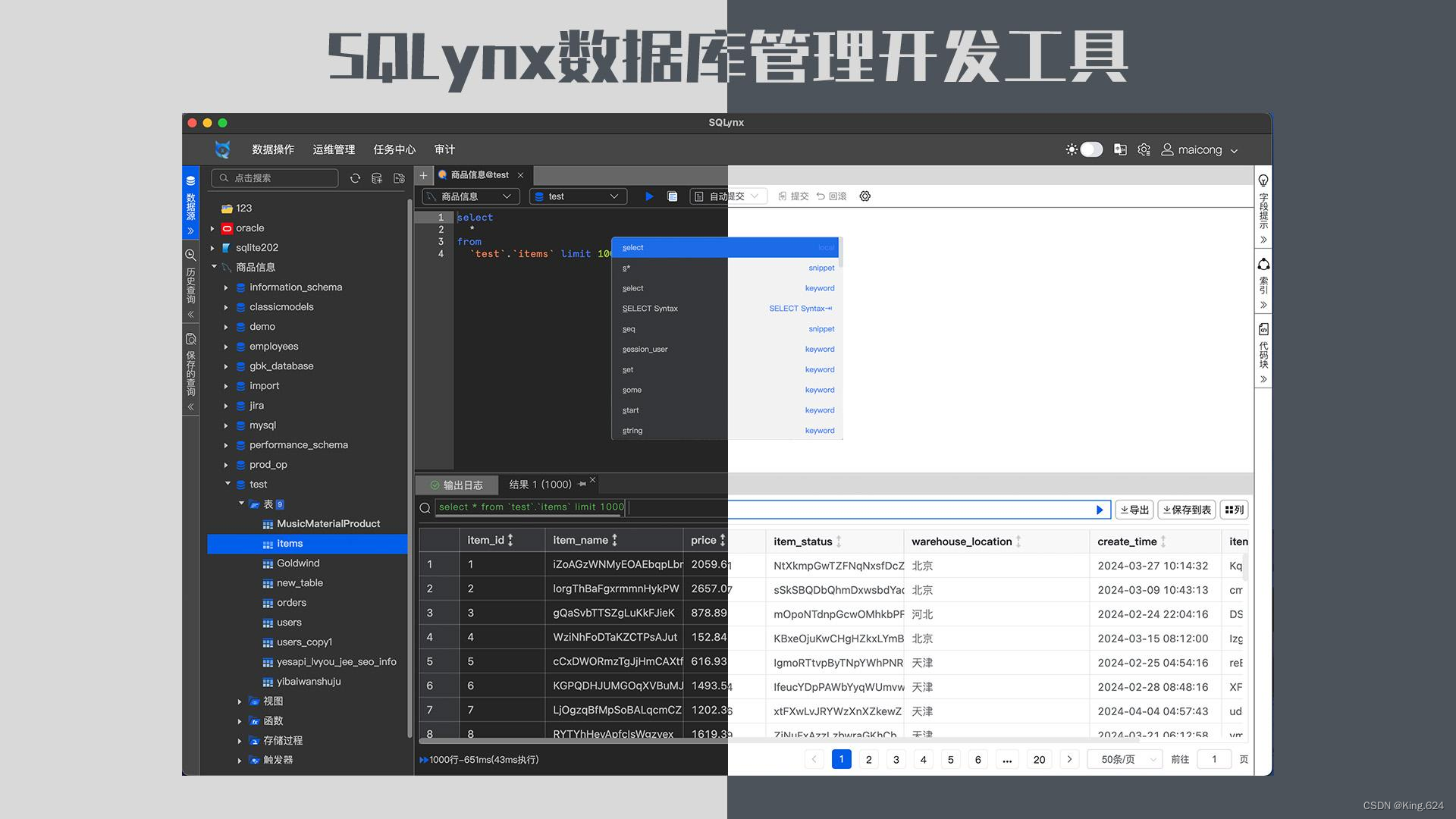
Task: Expand the 字段提示 panel chevron
Action: (1263, 240)
